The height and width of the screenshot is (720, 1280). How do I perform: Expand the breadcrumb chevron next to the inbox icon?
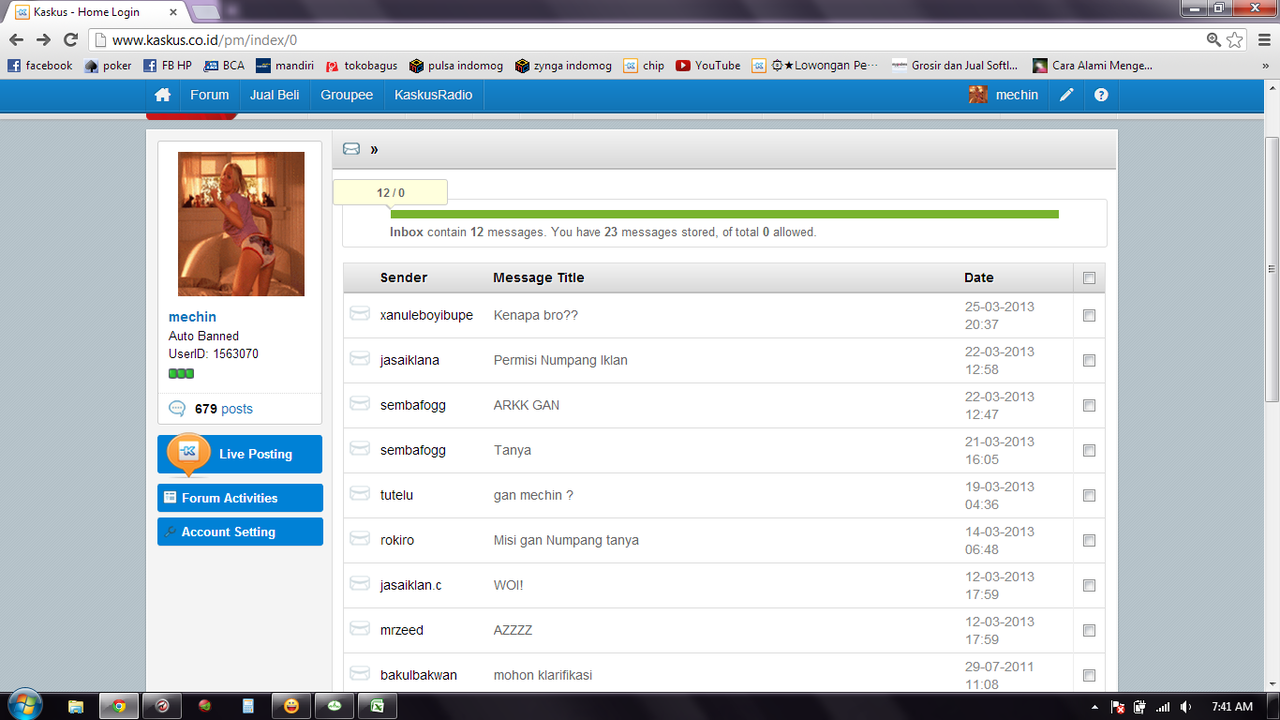tap(373, 148)
